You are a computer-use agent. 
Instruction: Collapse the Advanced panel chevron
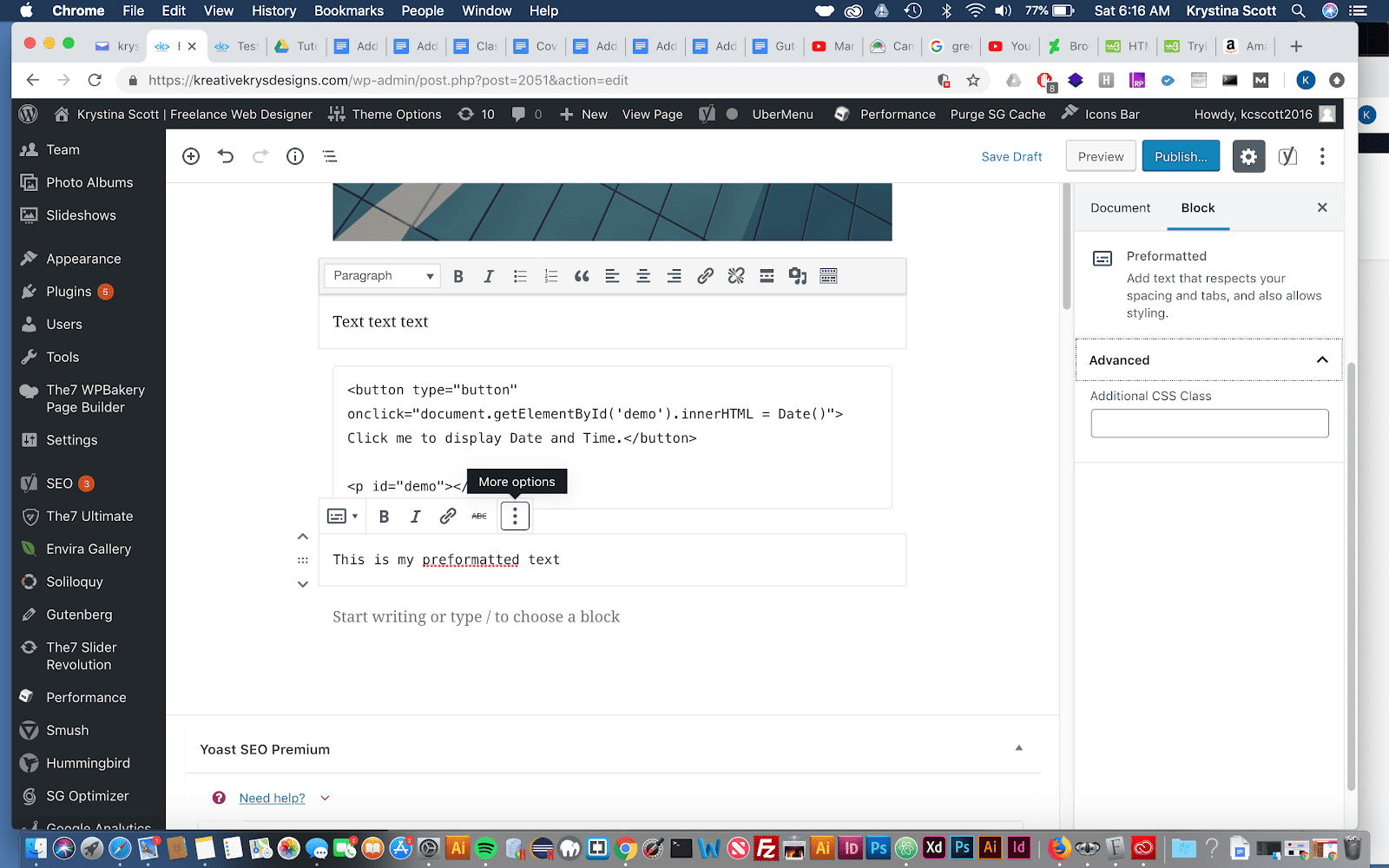[x=1321, y=359]
